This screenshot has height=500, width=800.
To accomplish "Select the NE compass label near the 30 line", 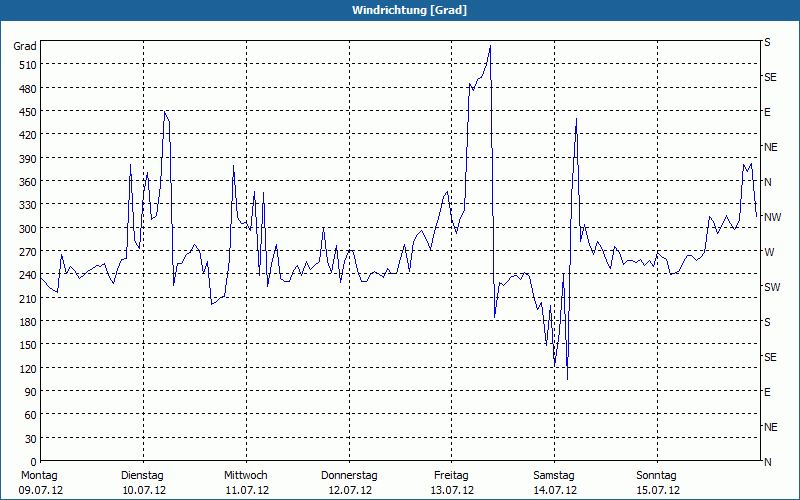I will click(771, 427).
